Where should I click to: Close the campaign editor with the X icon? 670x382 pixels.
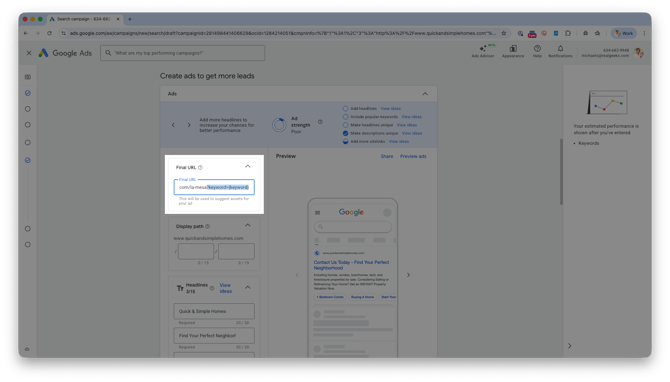pyautogui.click(x=29, y=53)
